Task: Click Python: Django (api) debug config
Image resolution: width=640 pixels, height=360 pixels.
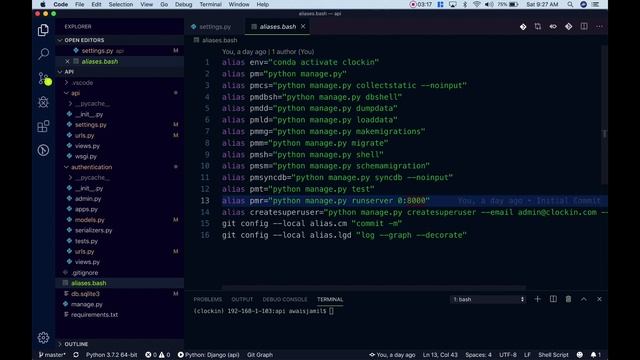Action: click(209, 355)
